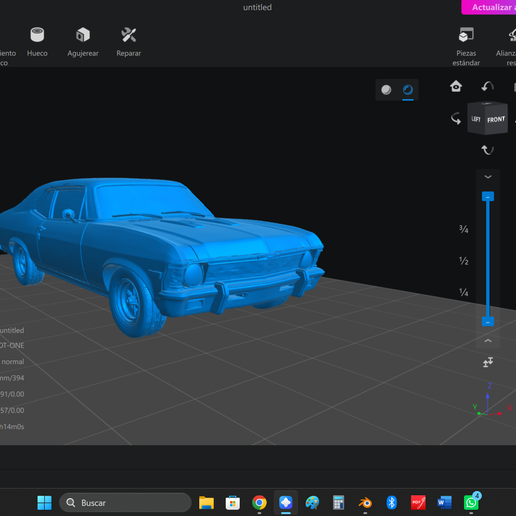The image size is (516, 516).
Task: Open the Windows Start menu
Action: click(x=44, y=503)
